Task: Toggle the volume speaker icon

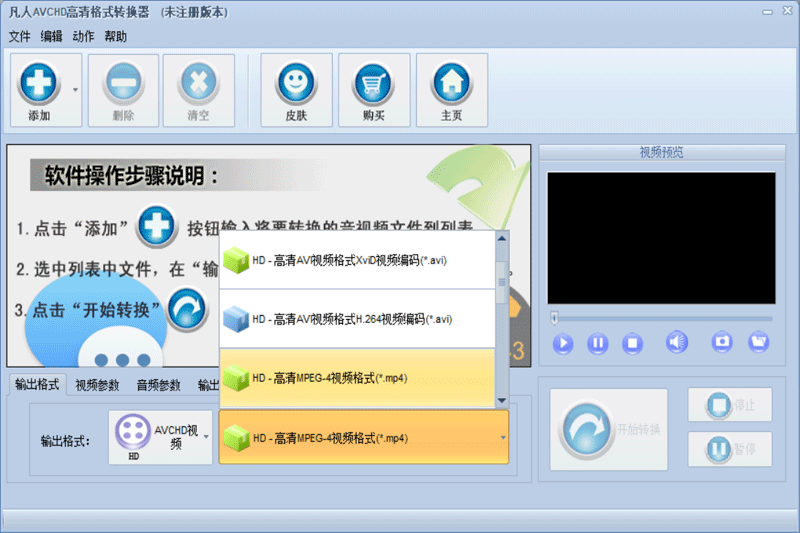Action: pyautogui.click(x=677, y=342)
